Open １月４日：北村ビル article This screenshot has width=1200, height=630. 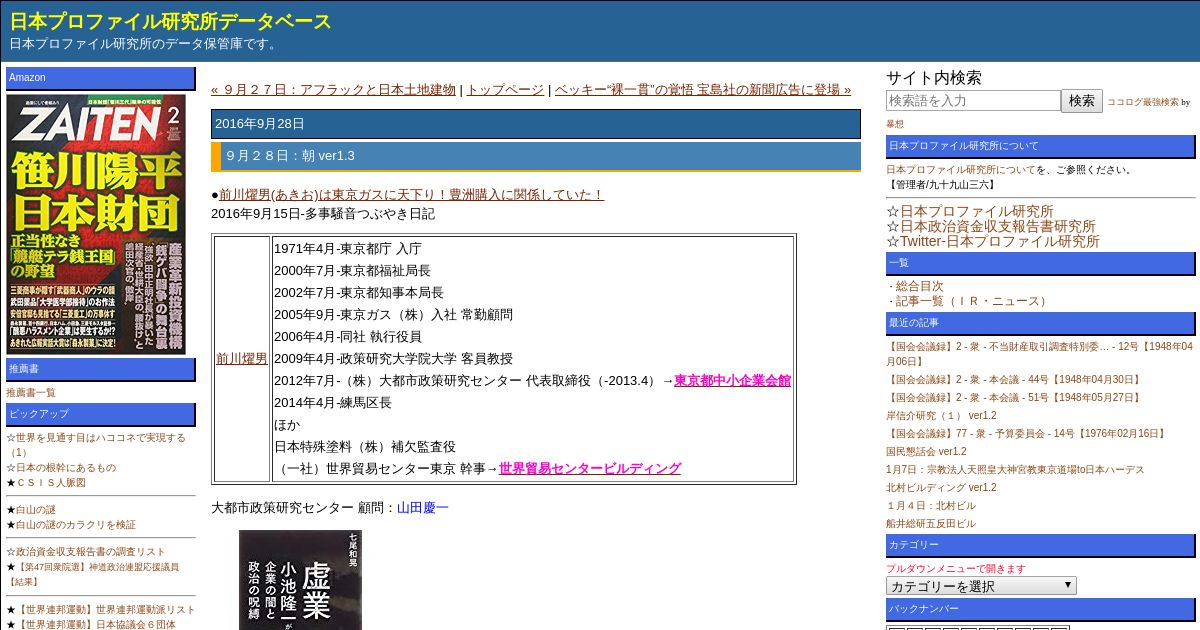(931, 506)
